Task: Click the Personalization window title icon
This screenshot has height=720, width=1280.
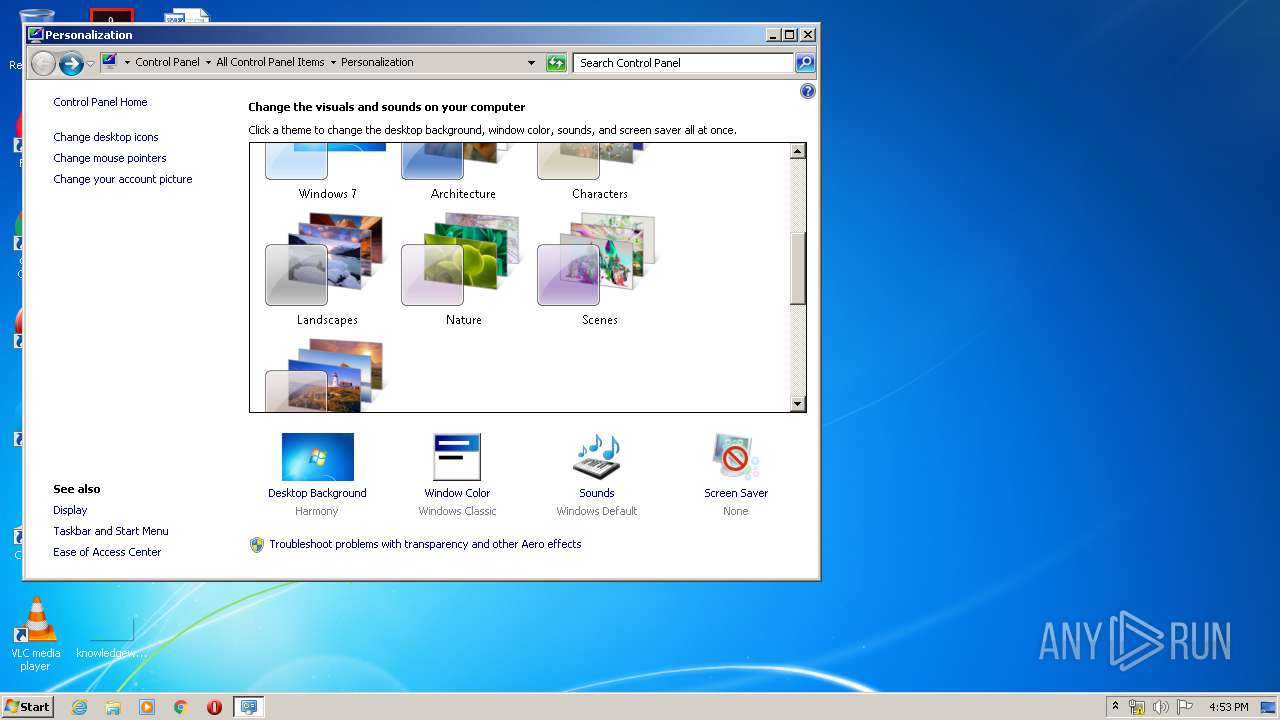Action: click(x=36, y=34)
